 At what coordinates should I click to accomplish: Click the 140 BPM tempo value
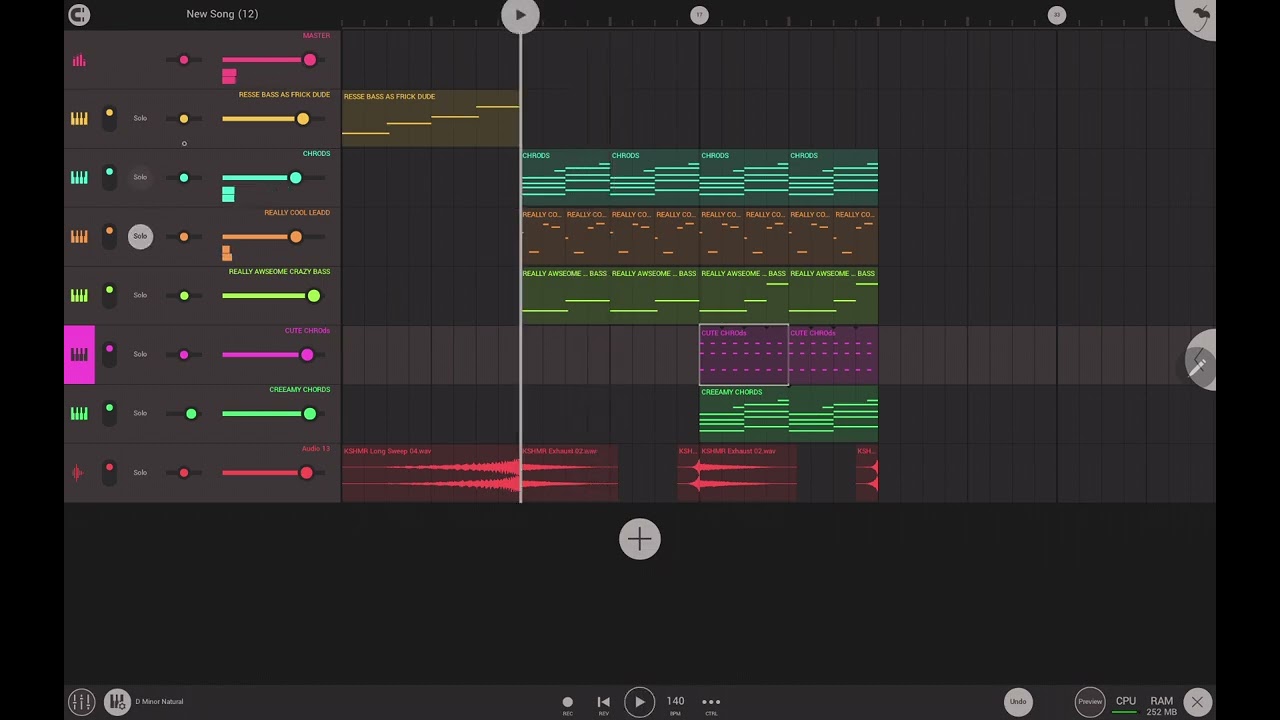(676, 704)
